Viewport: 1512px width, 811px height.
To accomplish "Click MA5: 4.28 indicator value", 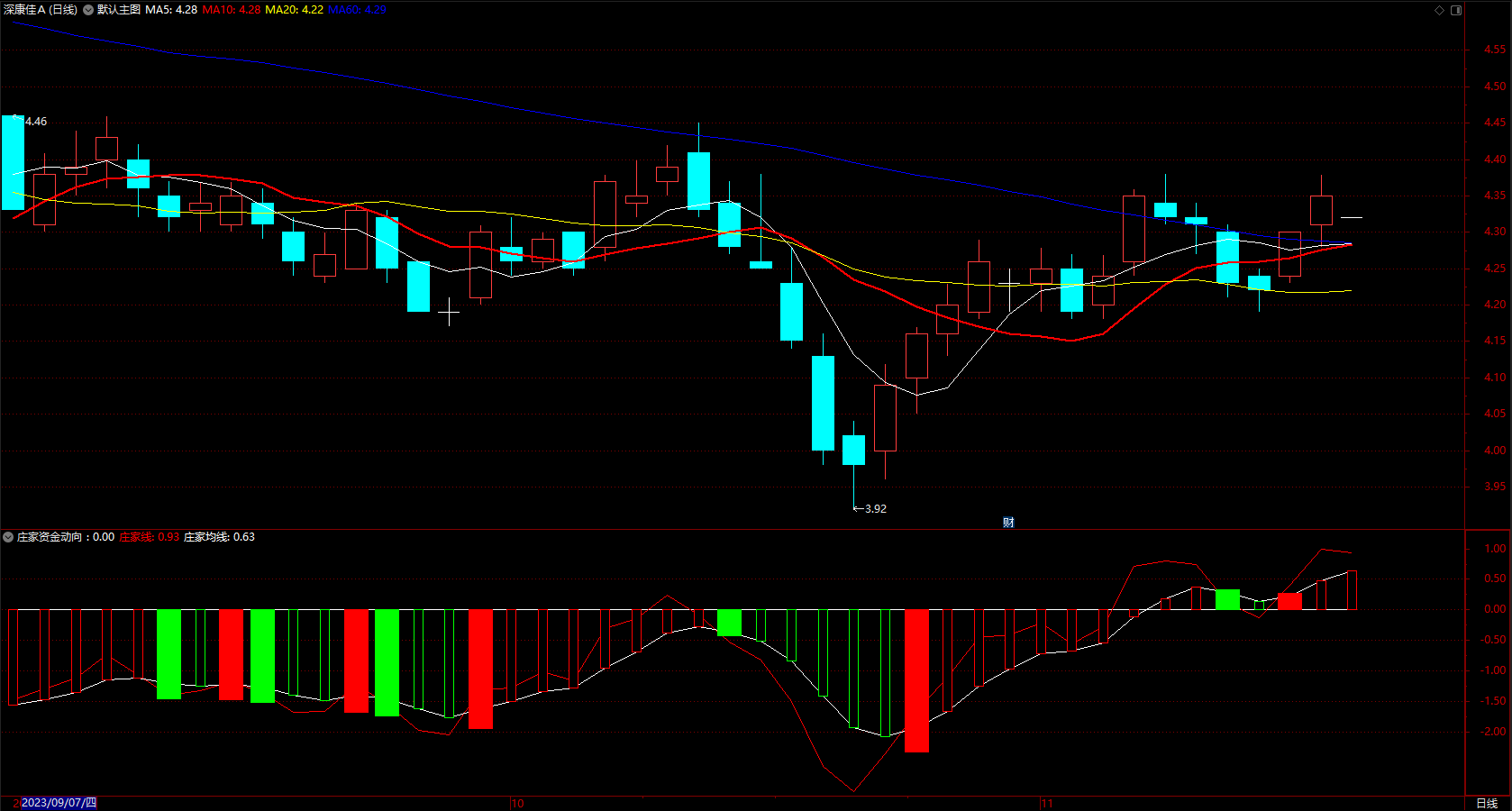I will [171, 10].
